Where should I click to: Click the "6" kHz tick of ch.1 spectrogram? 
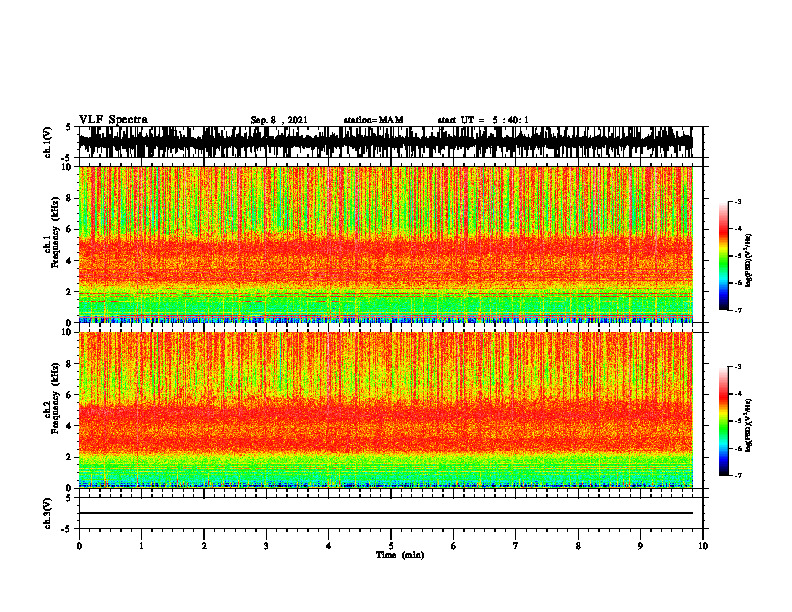[x=70, y=229]
